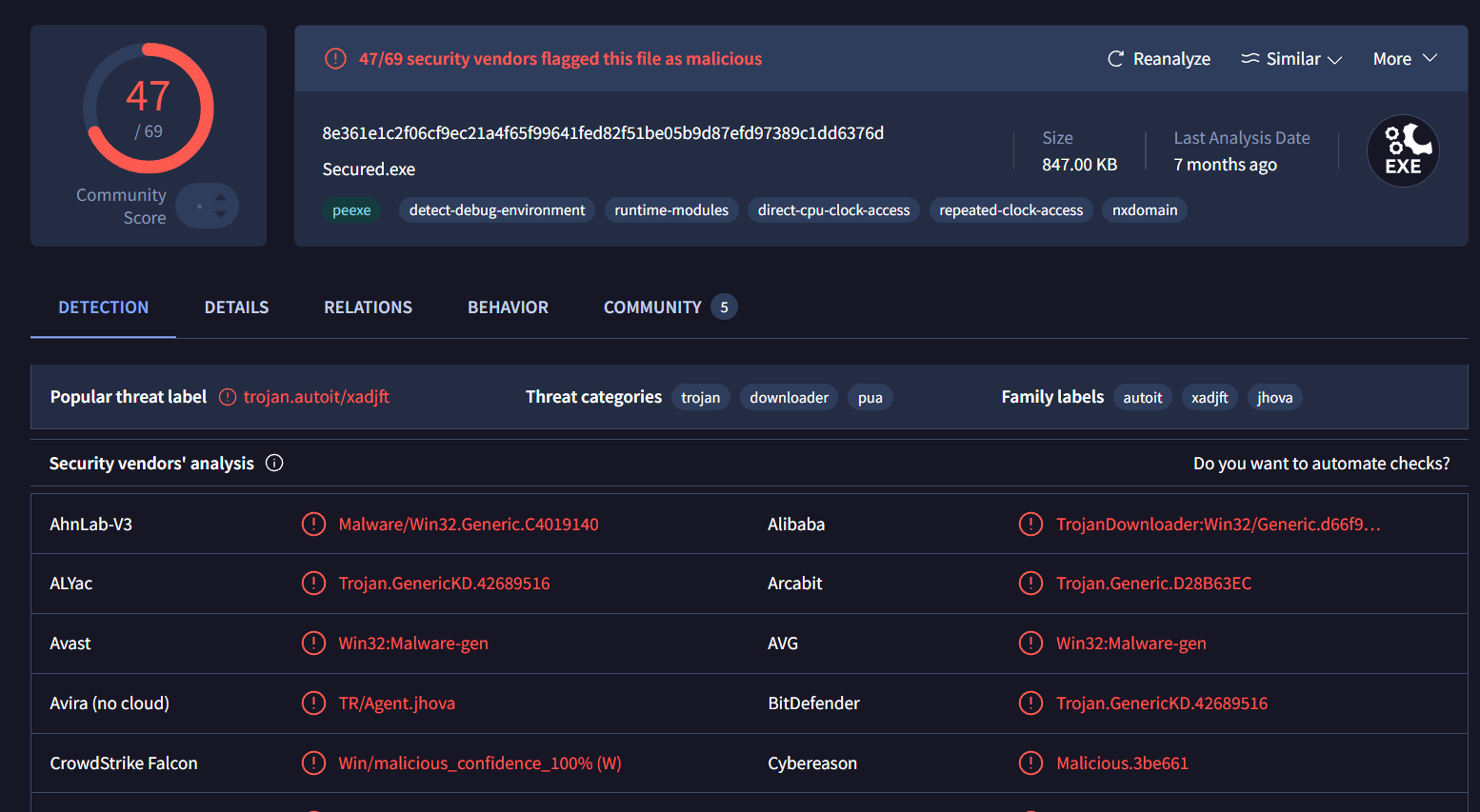This screenshot has height=812, width=1480.
Task: Click the Reanalyze refresh icon
Action: pos(1115,59)
